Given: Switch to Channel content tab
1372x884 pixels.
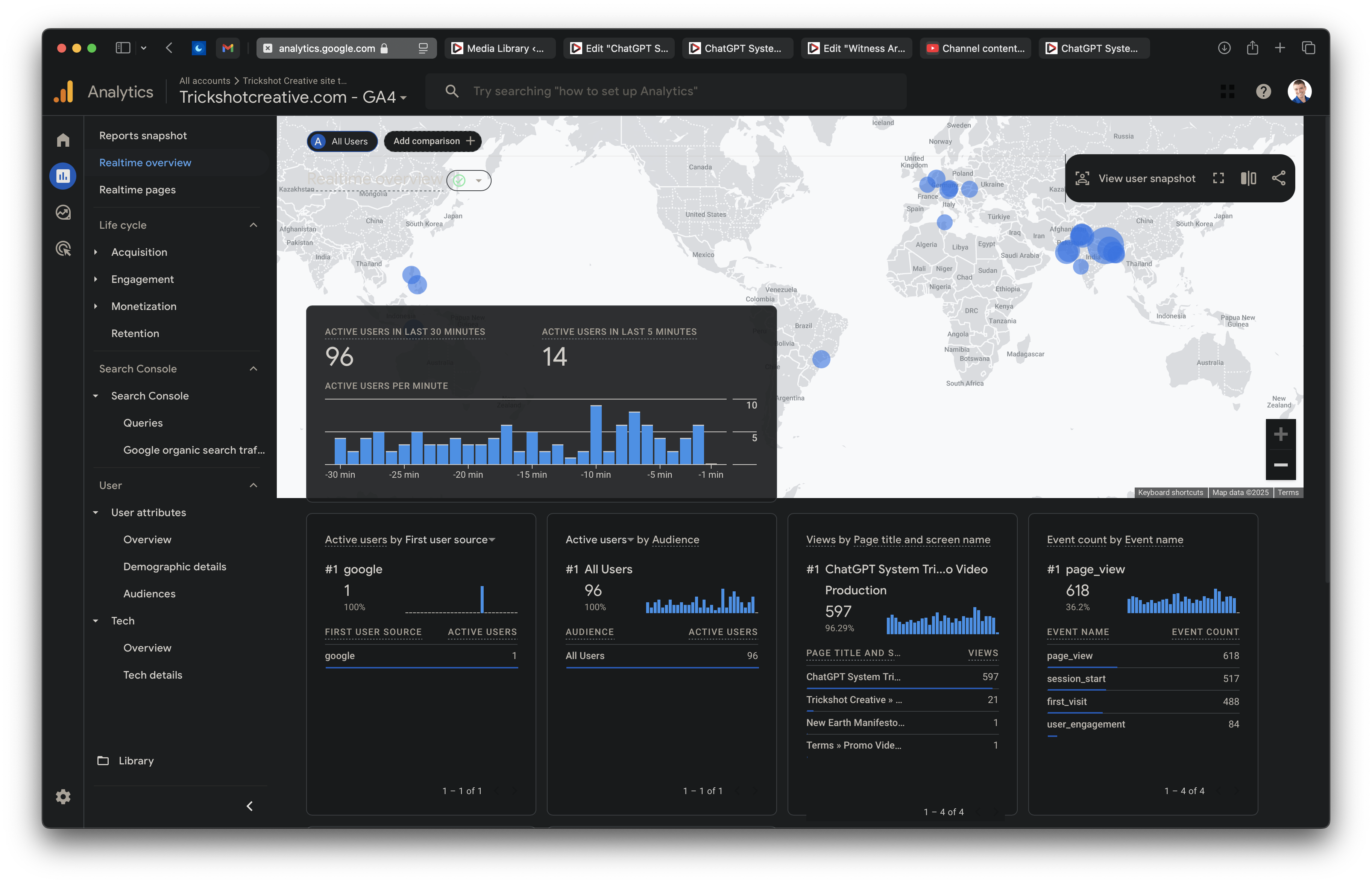Looking at the screenshot, I should pyautogui.click(x=976, y=48).
